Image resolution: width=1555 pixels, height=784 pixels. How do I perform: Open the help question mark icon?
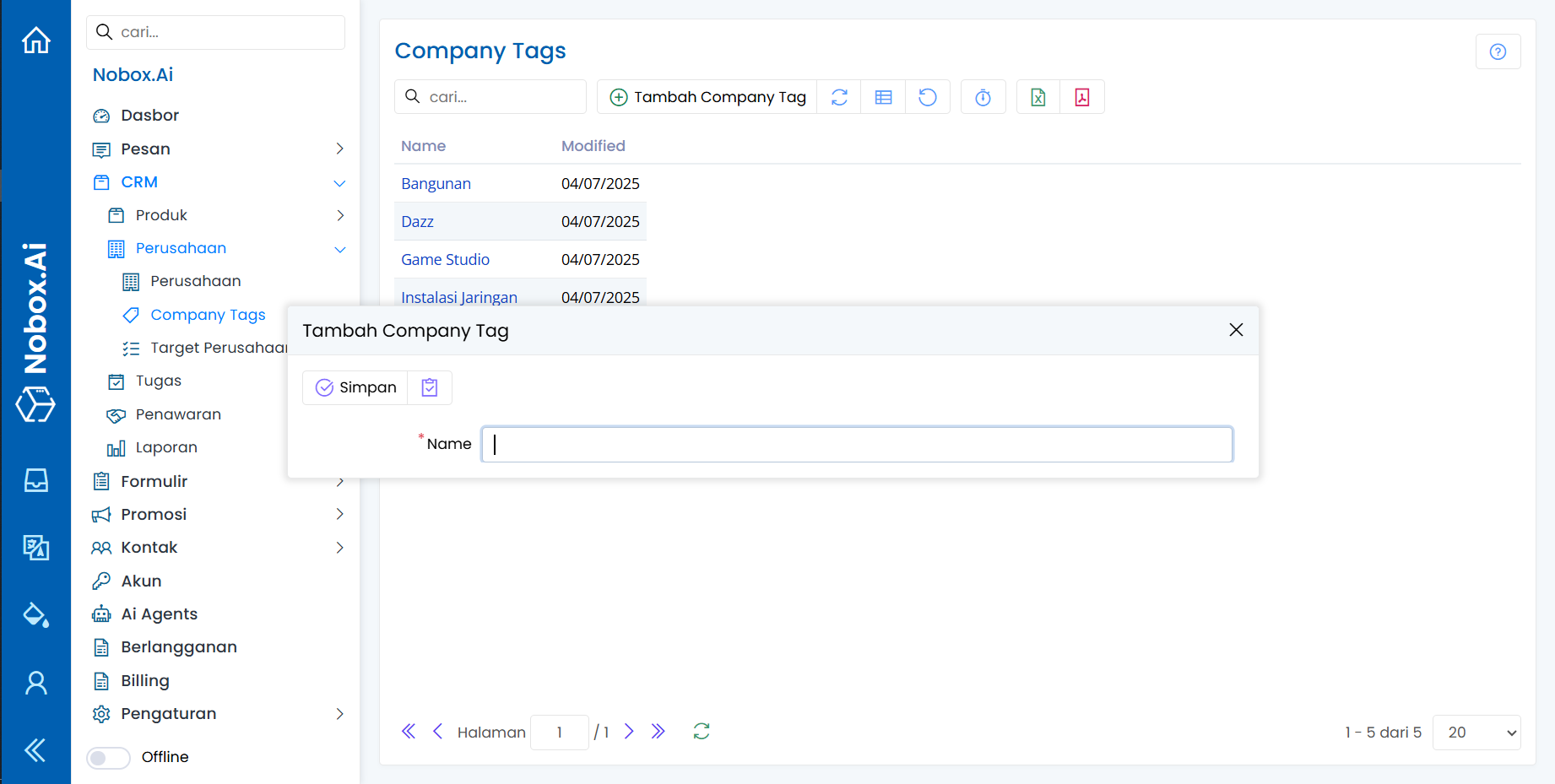pyautogui.click(x=1498, y=51)
